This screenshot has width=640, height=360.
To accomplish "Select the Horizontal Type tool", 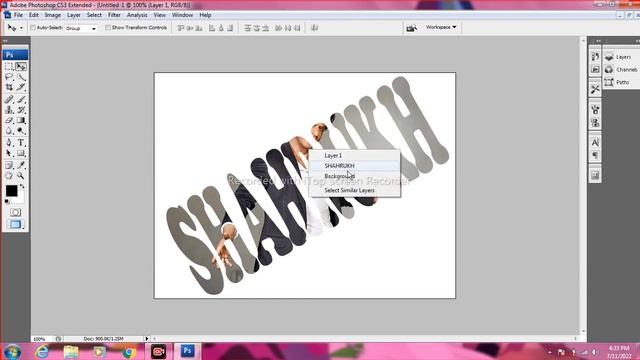I will click(21, 143).
